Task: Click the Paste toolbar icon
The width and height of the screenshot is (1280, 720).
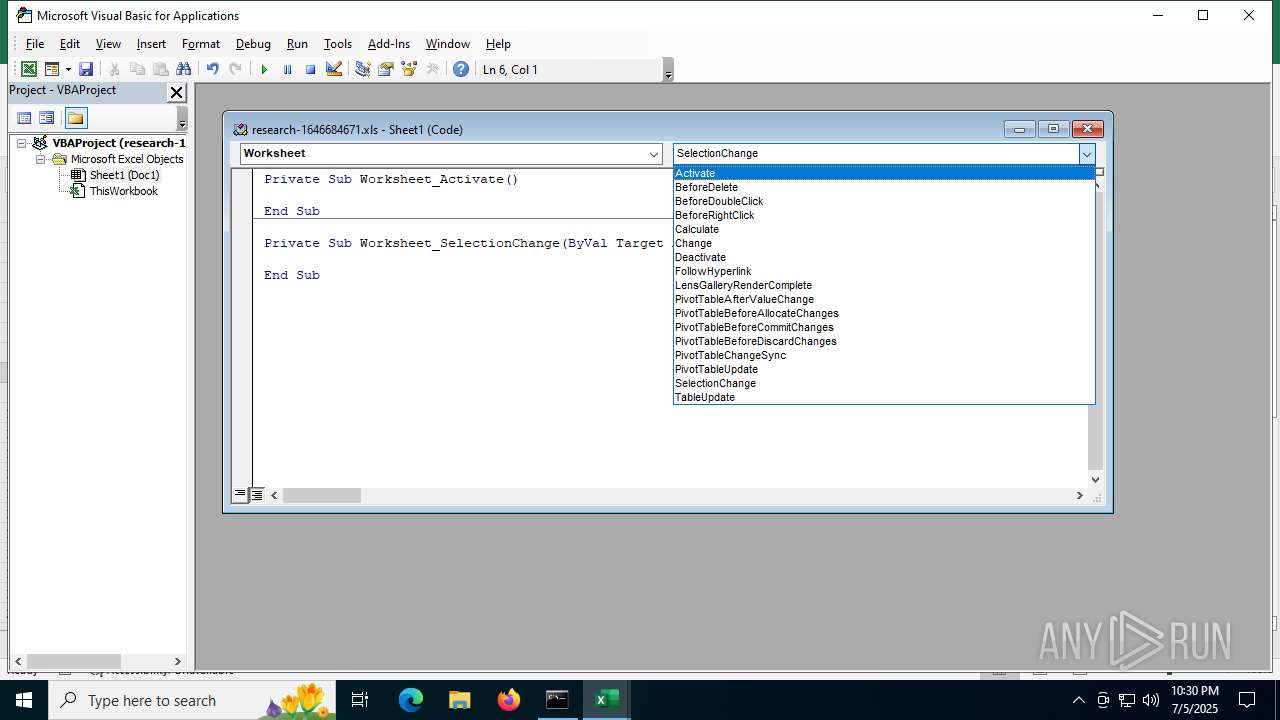Action: (160, 69)
